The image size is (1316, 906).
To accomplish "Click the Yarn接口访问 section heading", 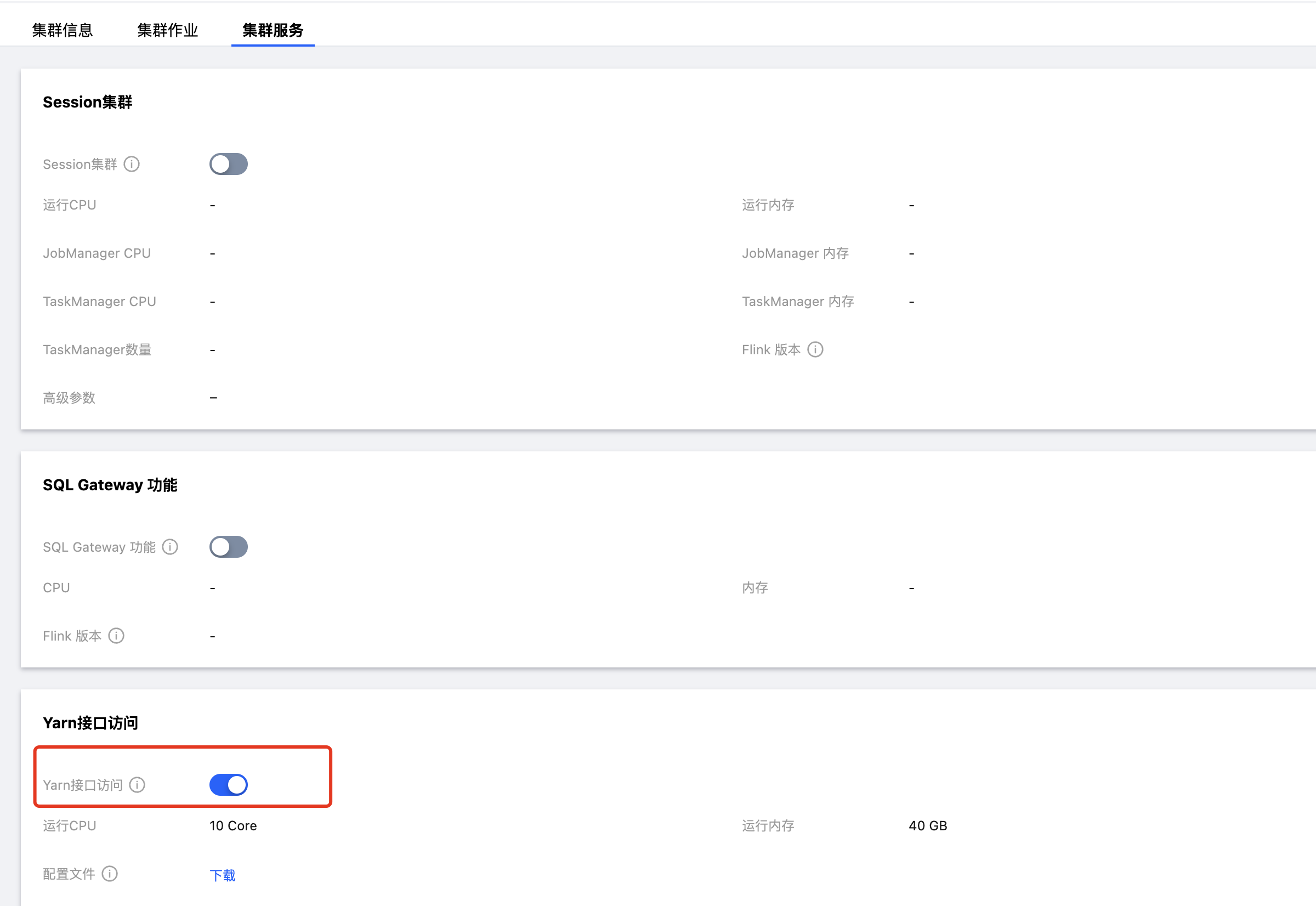I will (91, 723).
